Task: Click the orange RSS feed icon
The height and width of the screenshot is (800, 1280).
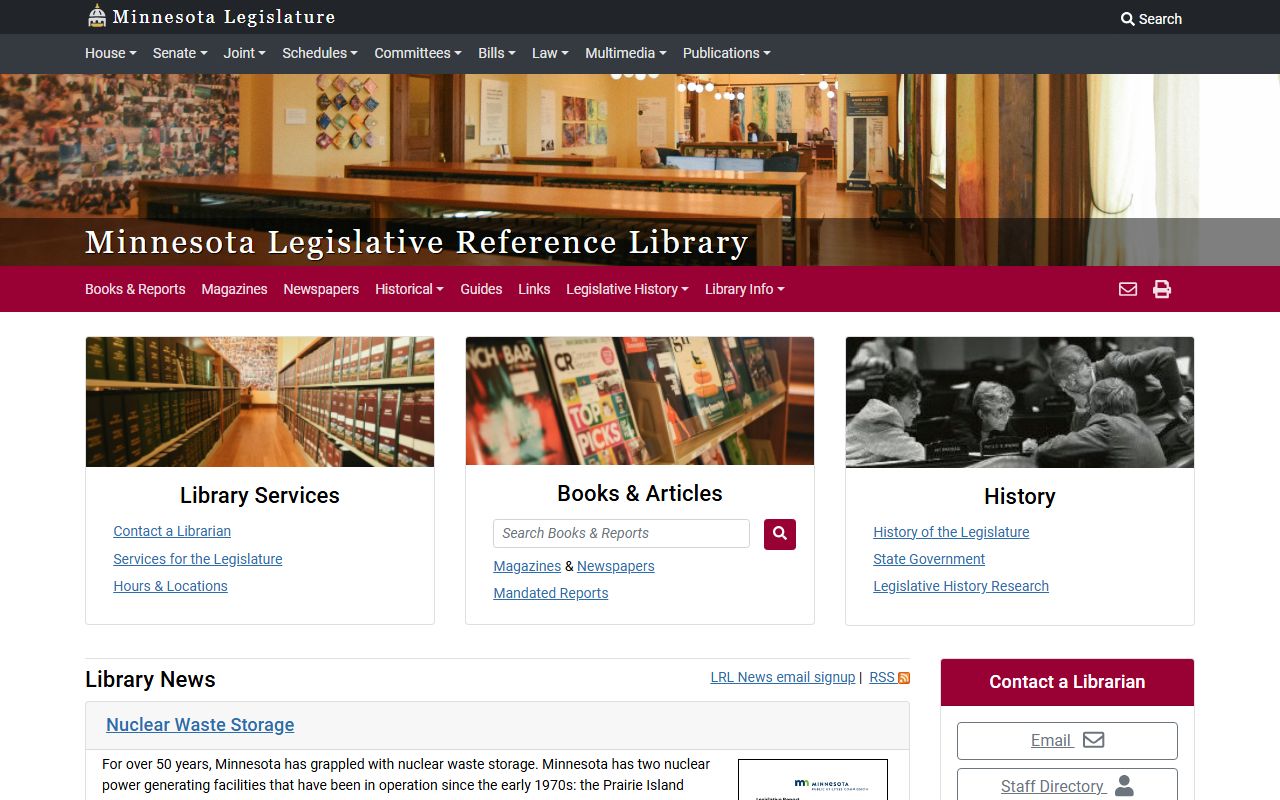Action: click(x=904, y=678)
